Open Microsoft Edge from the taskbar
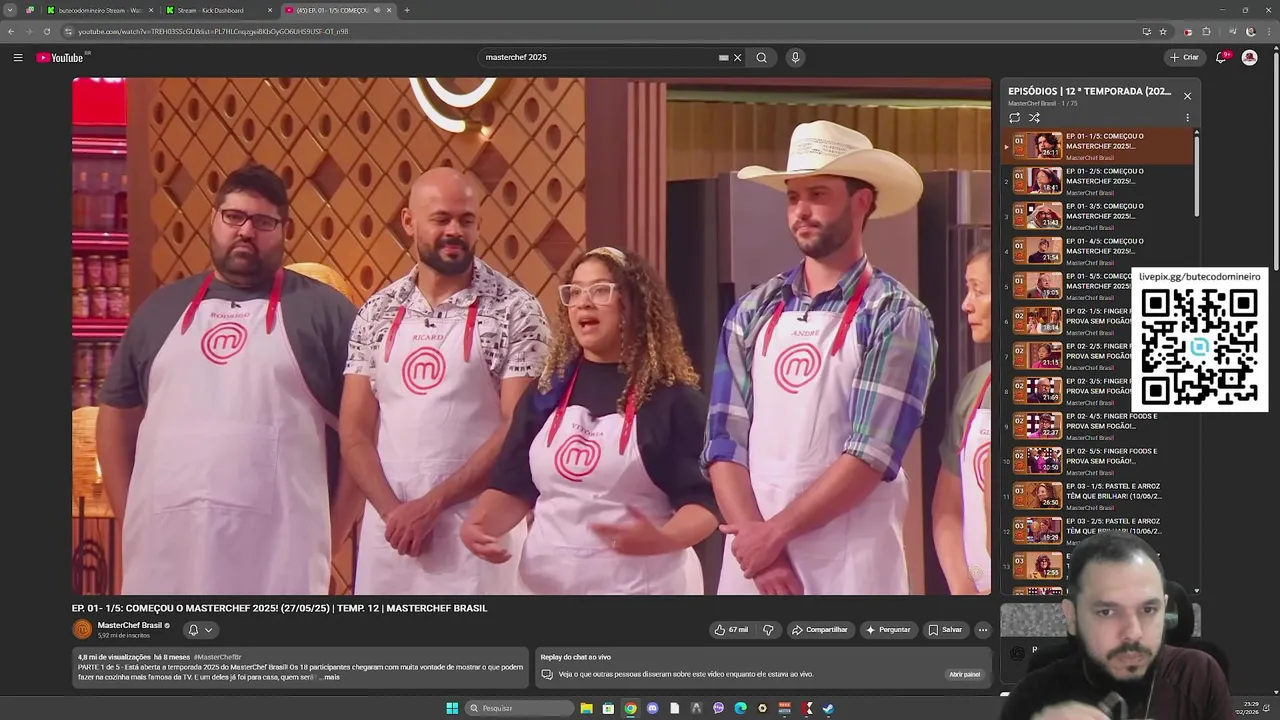The image size is (1280, 720). click(740, 708)
